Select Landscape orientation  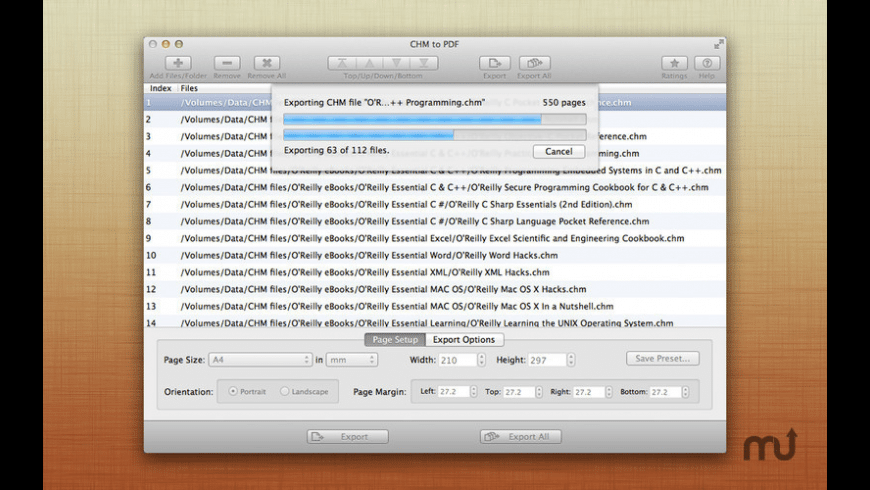point(284,391)
